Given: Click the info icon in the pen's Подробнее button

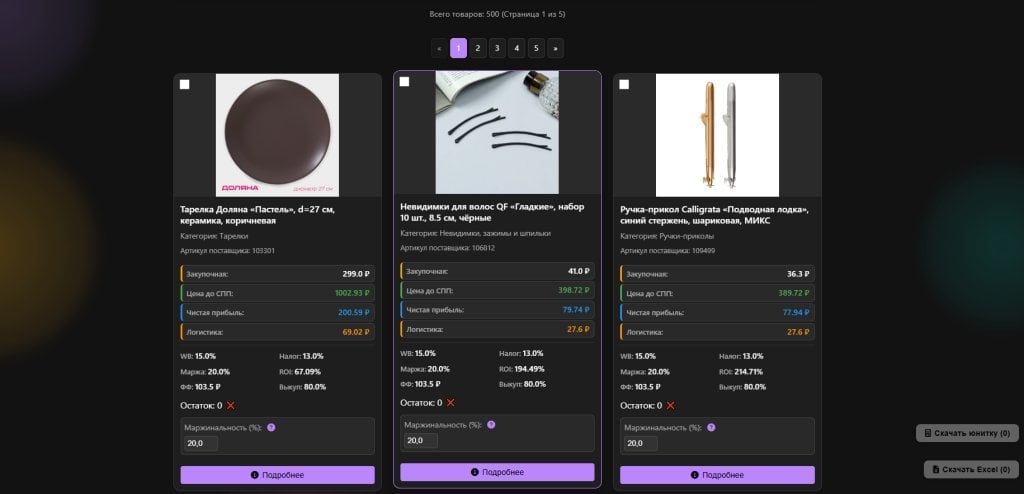Looking at the screenshot, I should (694, 475).
